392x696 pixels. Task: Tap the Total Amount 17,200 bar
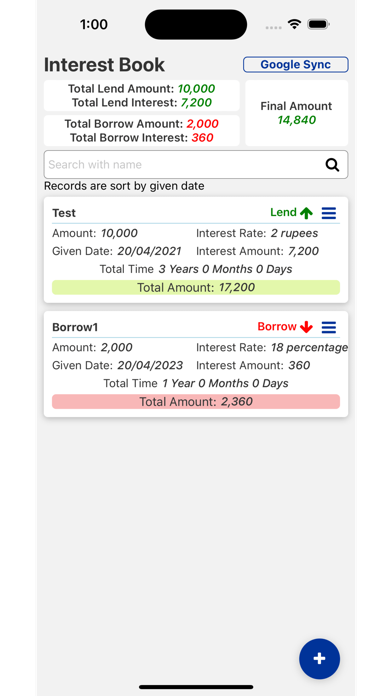[196, 288]
